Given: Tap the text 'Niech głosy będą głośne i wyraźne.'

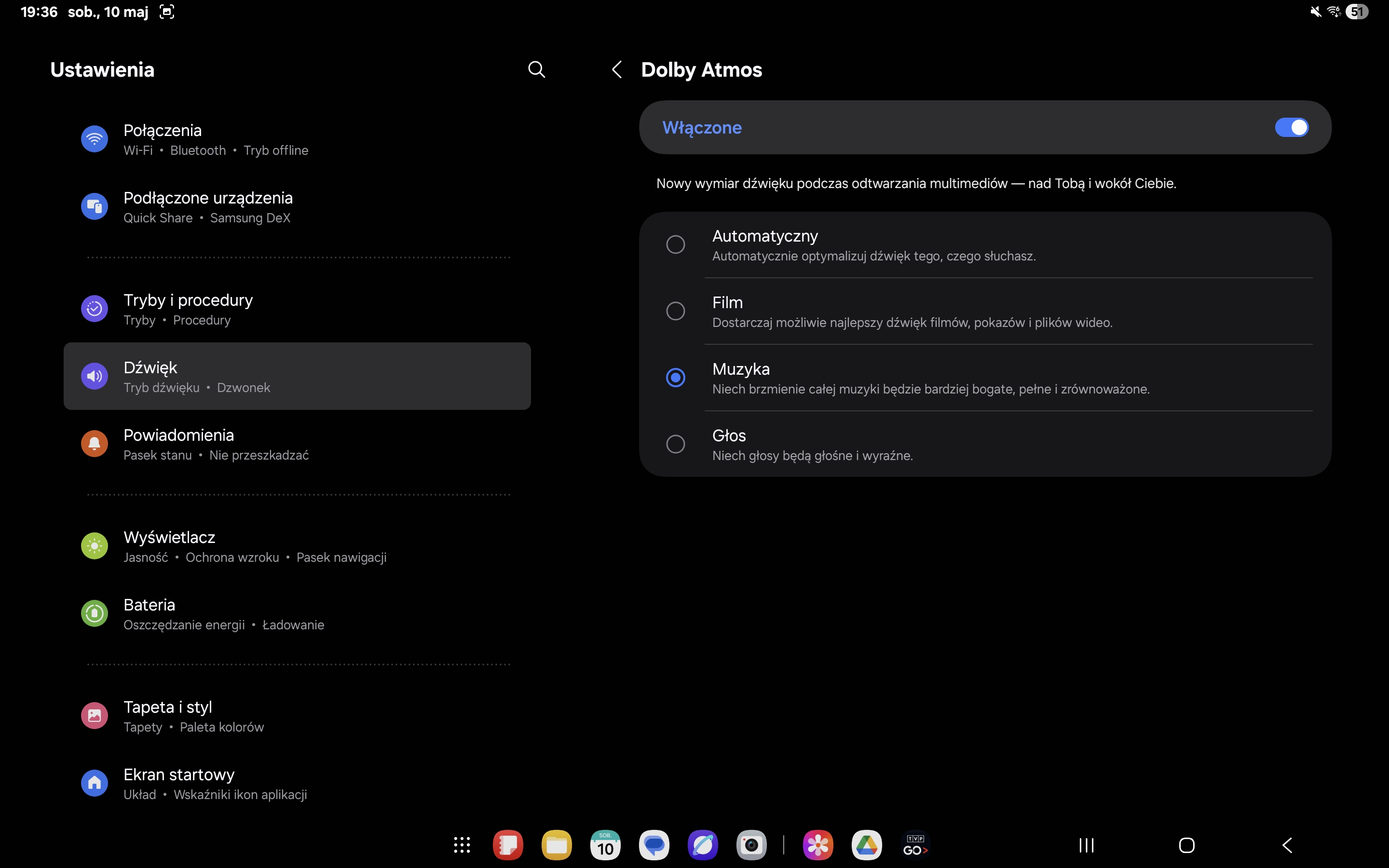Looking at the screenshot, I should pyautogui.click(x=812, y=456).
